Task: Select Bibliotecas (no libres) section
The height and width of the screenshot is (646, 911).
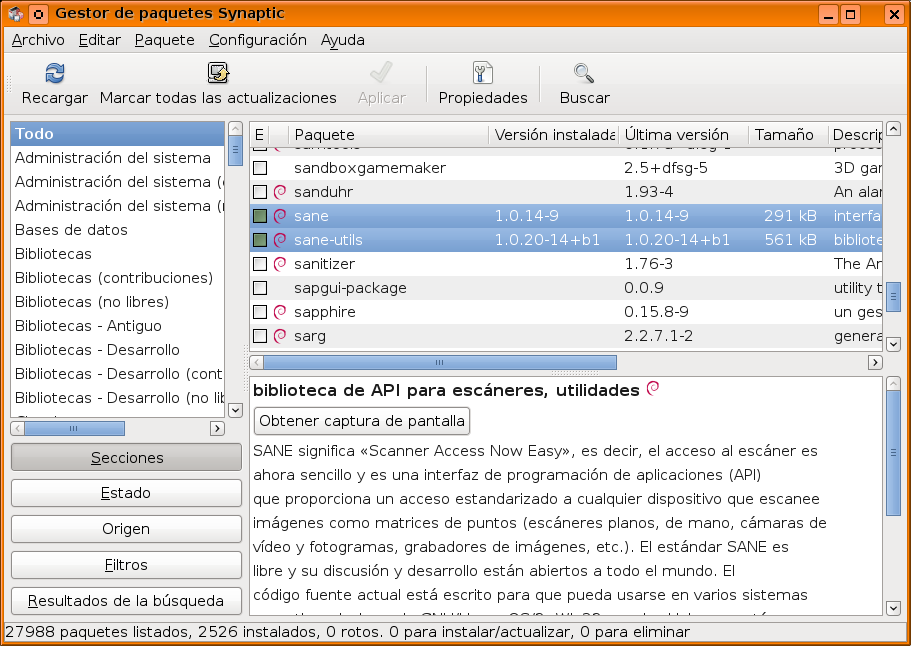Action: pyautogui.click(x=117, y=302)
